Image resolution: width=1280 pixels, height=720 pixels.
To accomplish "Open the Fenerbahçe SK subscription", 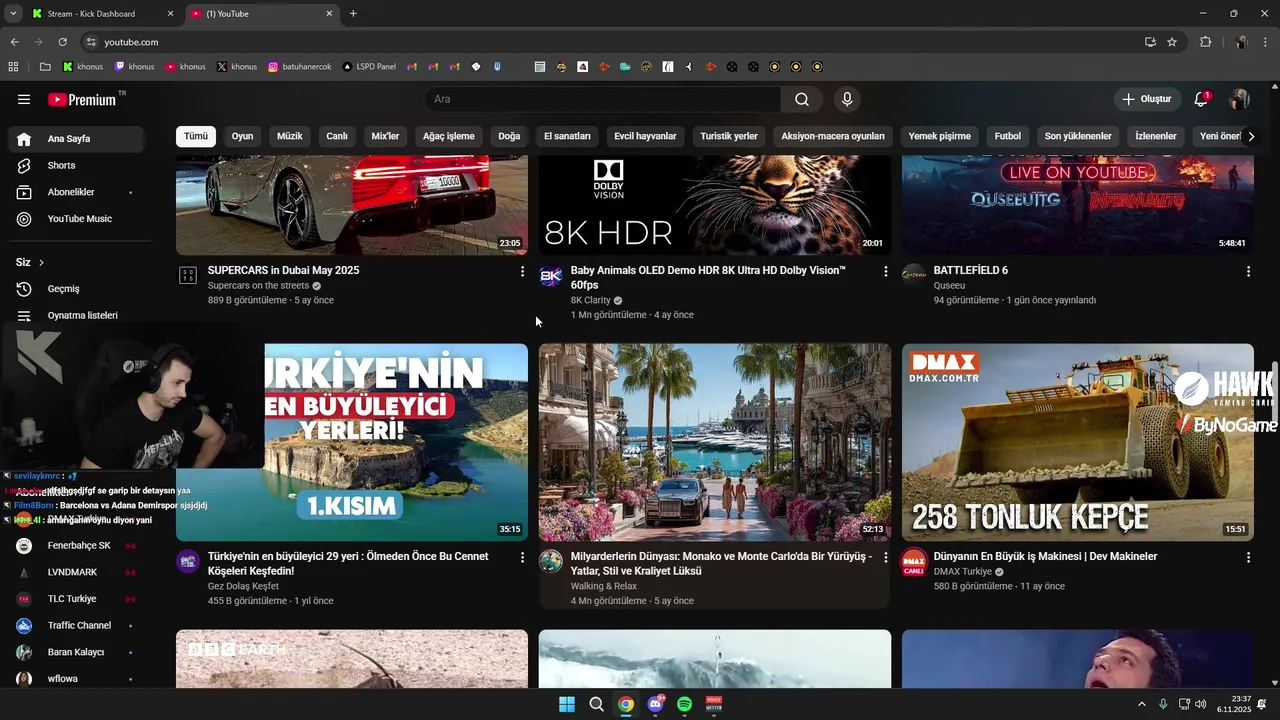I will tap(78, 546).
